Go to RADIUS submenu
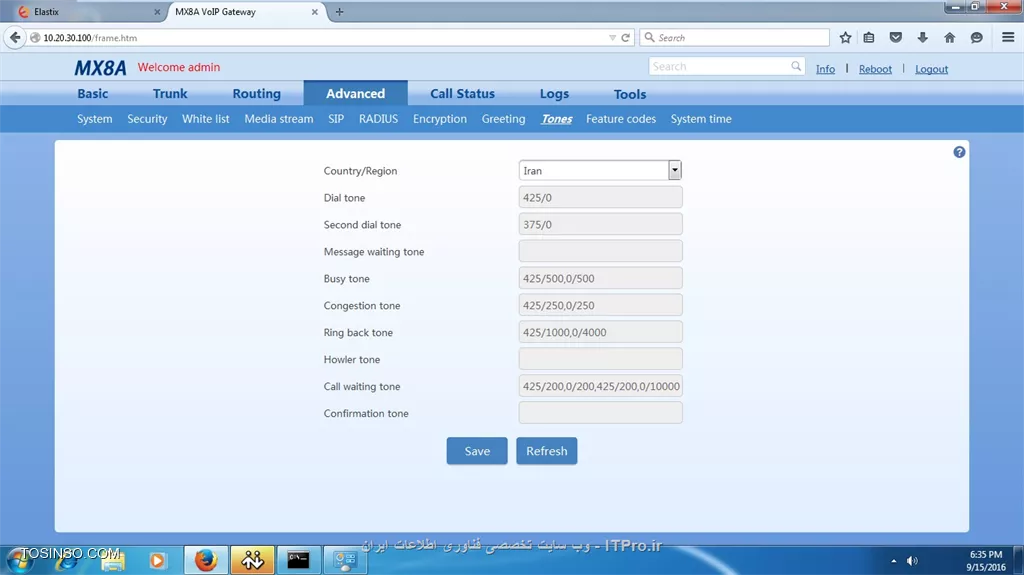The image size is (1024, 575). (x=378, y=119)
